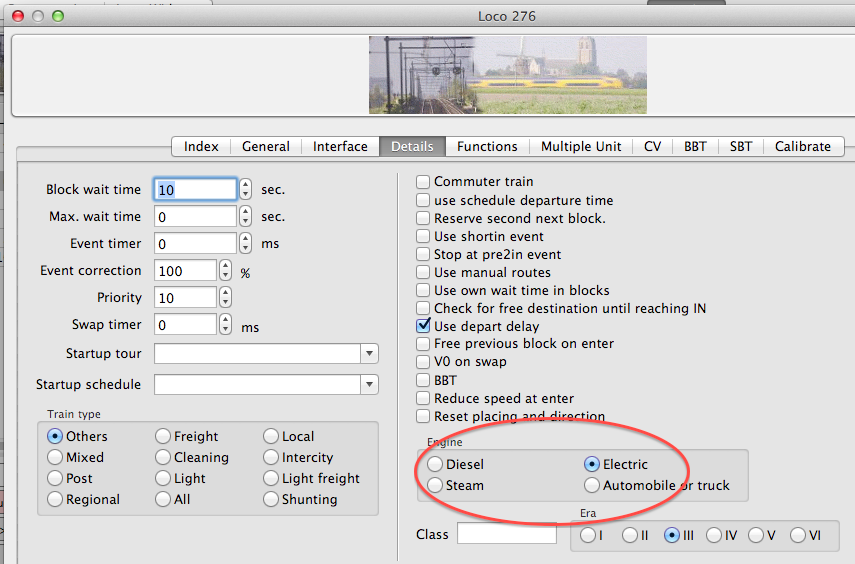Go to the Multiple Unit tab
The height and width of the screenshot is (564, 855).
(x=581, y=146)
